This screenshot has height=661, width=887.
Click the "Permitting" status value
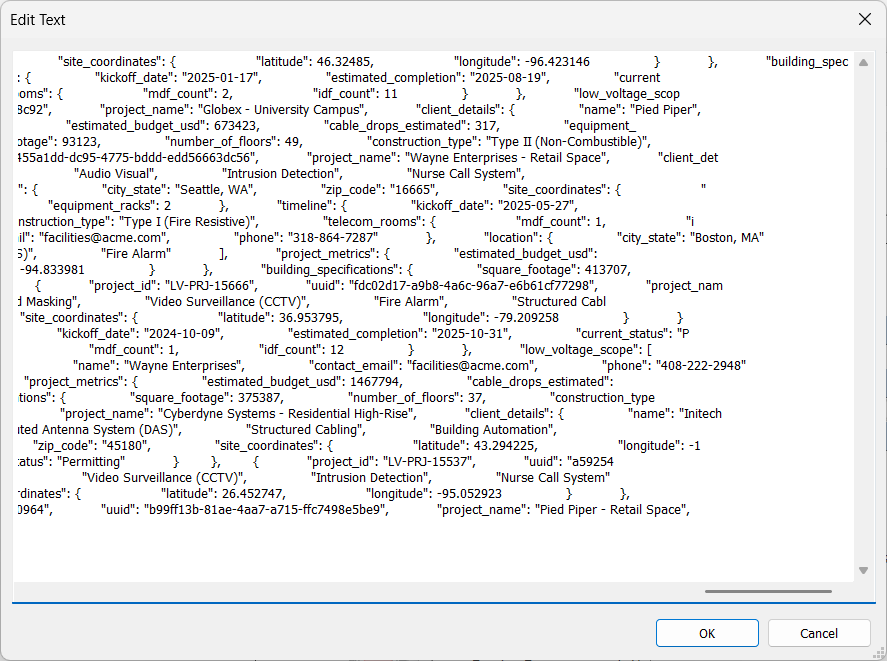pos(91,462)
